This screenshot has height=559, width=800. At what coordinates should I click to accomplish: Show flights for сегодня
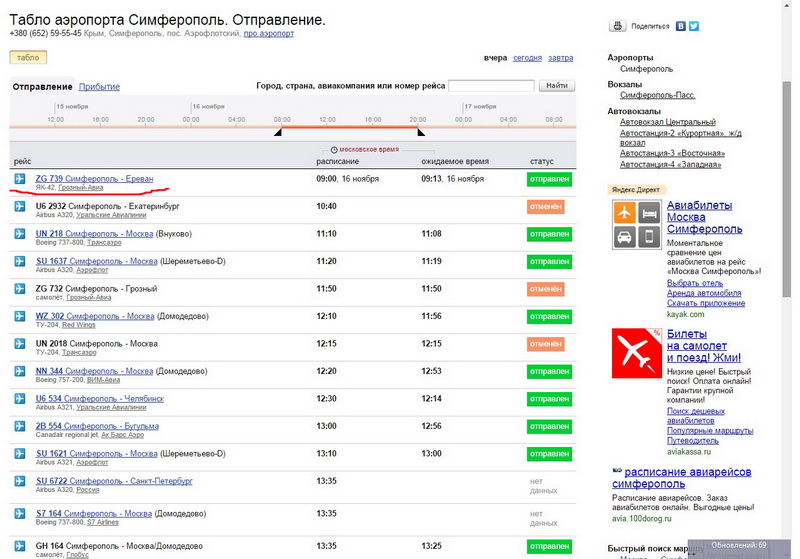tap(527, 58)
